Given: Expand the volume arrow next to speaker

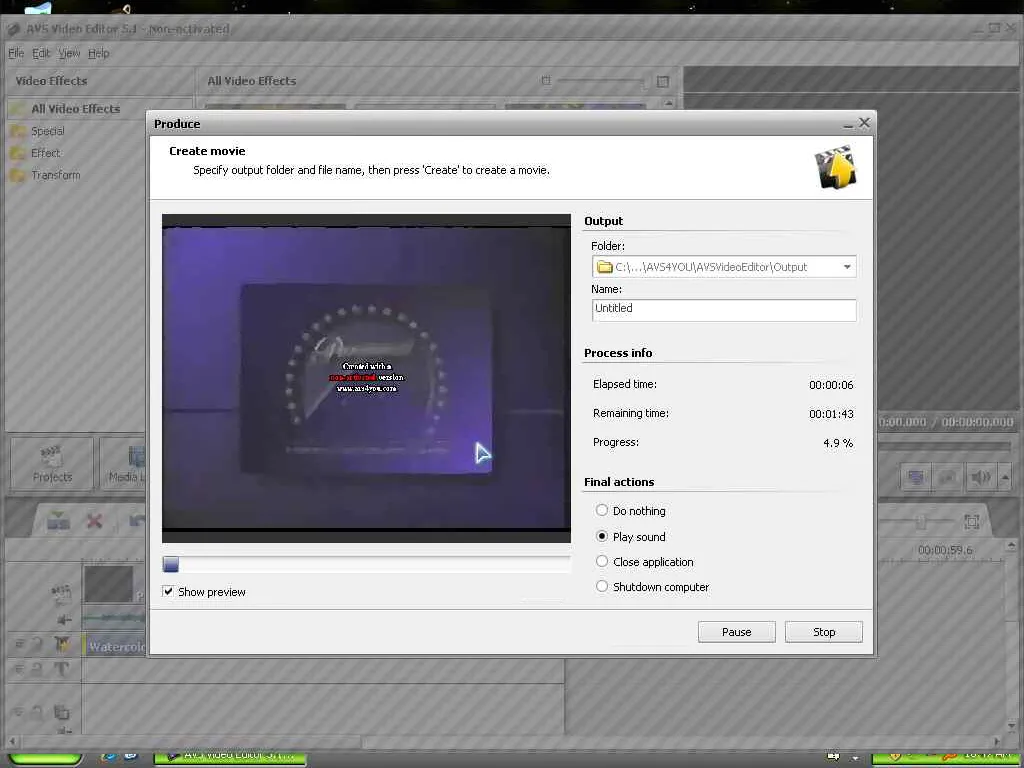Looking at the screenshot, I should click(1004, 477).
